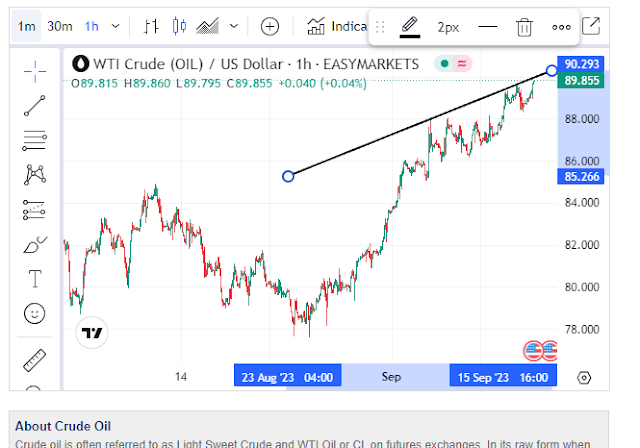Select the ruler measure tool
640x448 pixels.
click(x=35, y=360)
